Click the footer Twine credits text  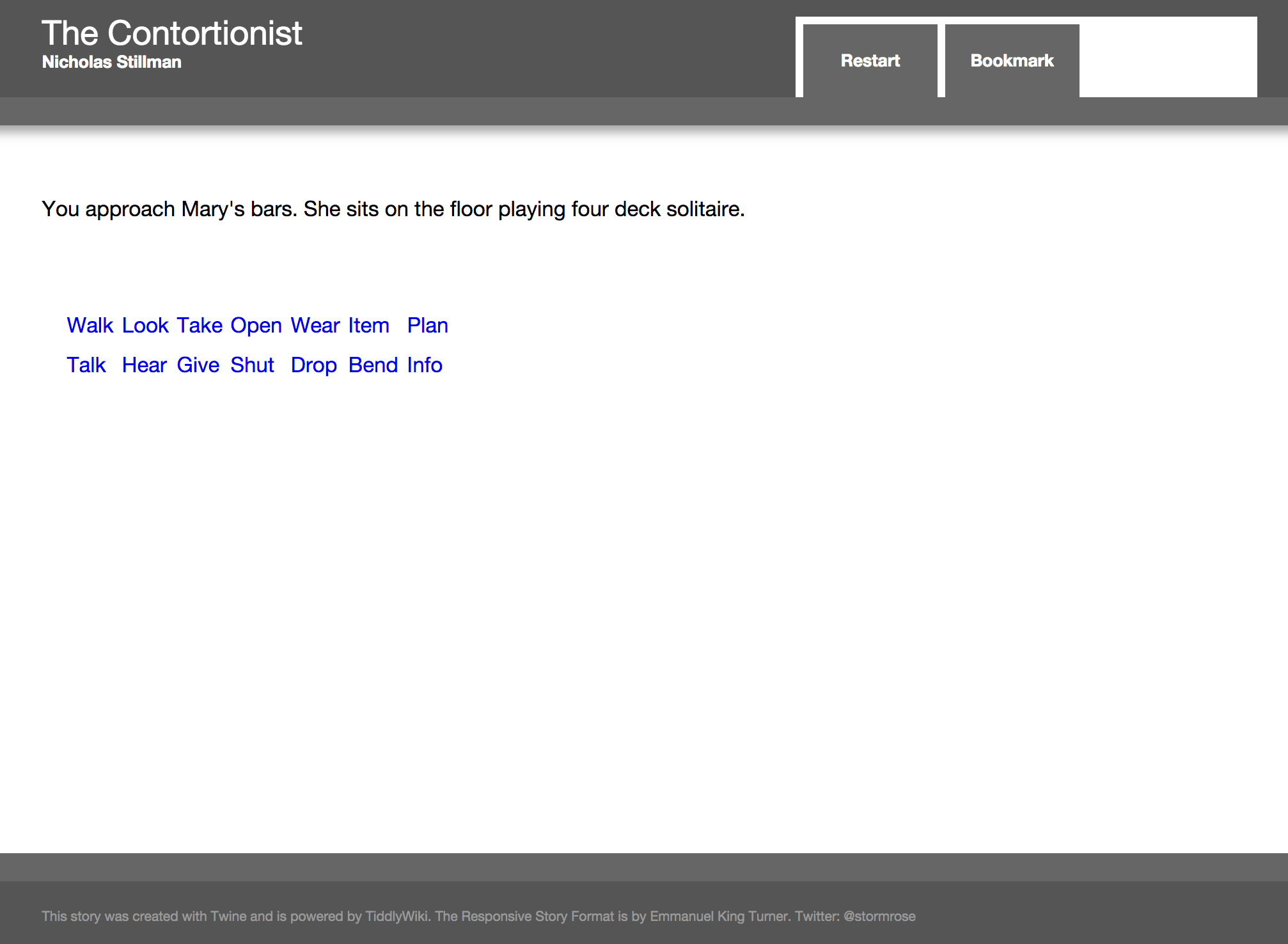click(478, 916)
